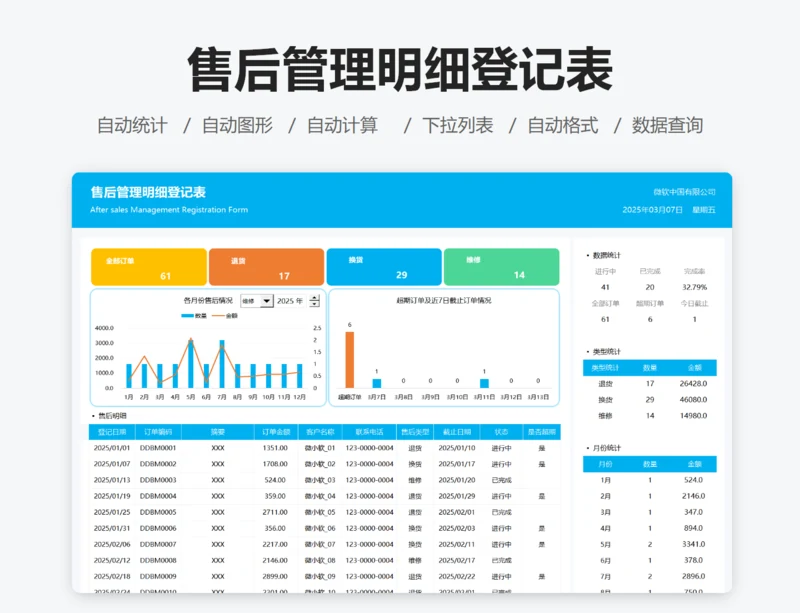Click order code cell DDBM0002

(158, 464)
